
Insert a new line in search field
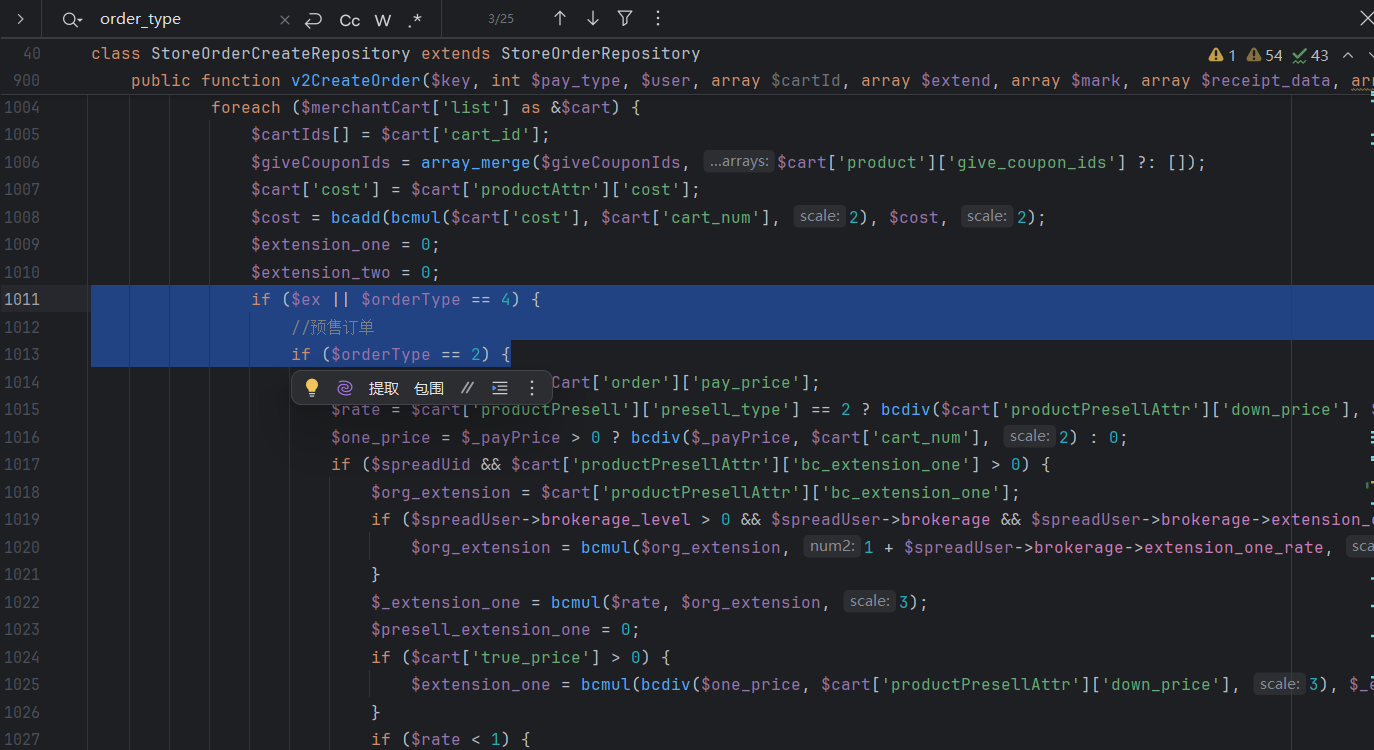[x=313, y=19]
